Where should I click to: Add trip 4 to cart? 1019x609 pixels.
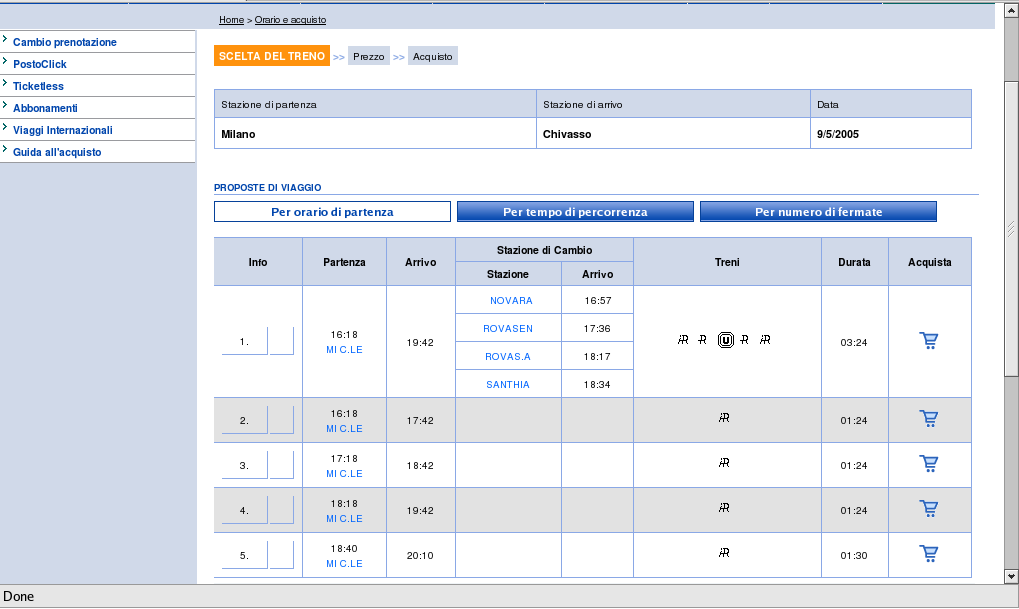[x=929, y=508]
